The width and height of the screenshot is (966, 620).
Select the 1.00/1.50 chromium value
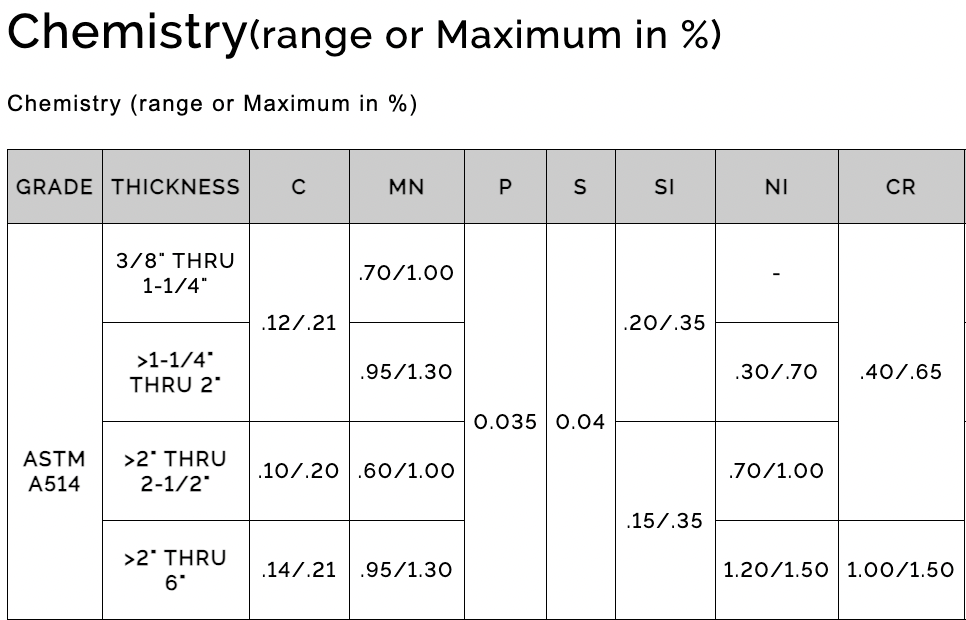[x=900, y=569]
